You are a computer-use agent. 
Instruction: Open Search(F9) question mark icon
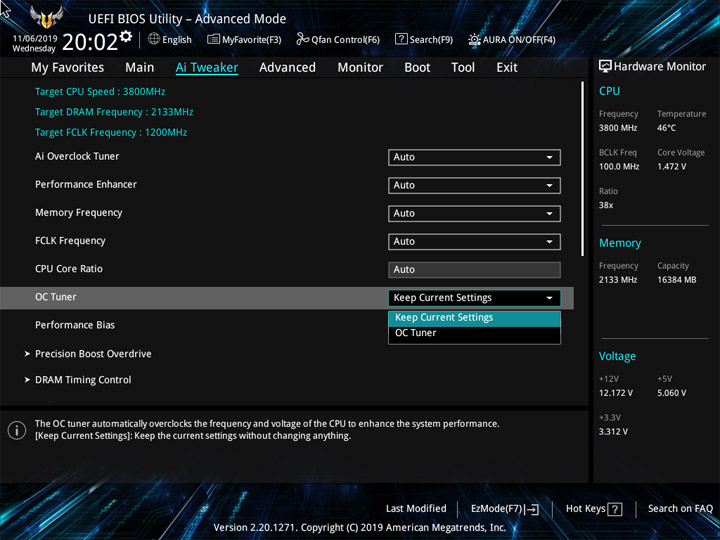tap(401, 39)
